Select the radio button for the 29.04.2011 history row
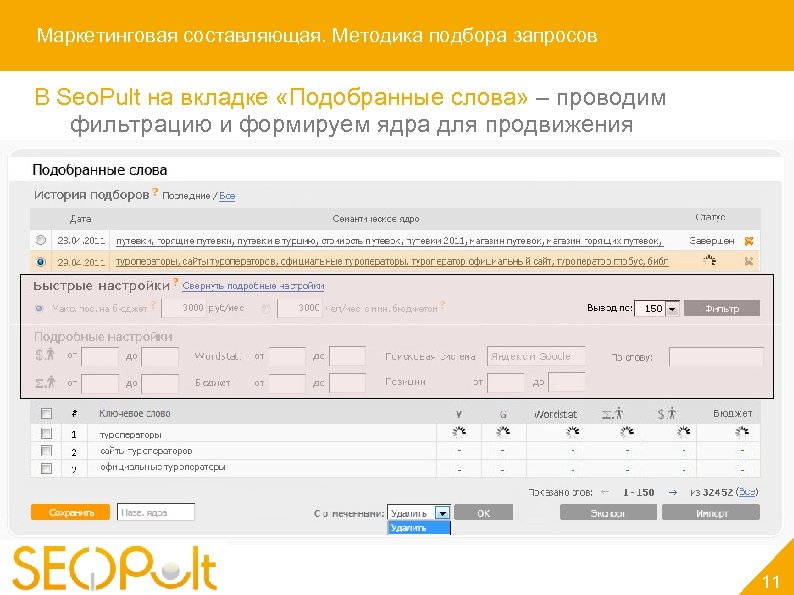Screen dimensions: 794x595 [x=41, y=261]
